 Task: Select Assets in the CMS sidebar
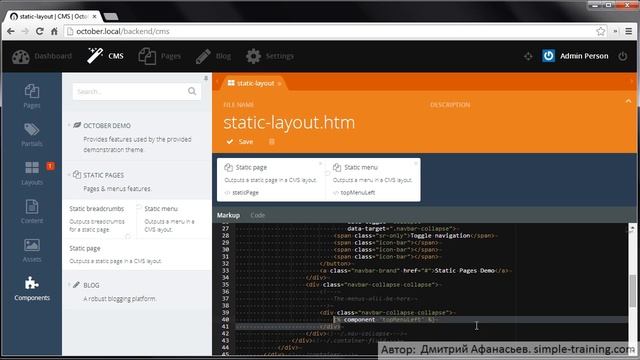point(32,250)
